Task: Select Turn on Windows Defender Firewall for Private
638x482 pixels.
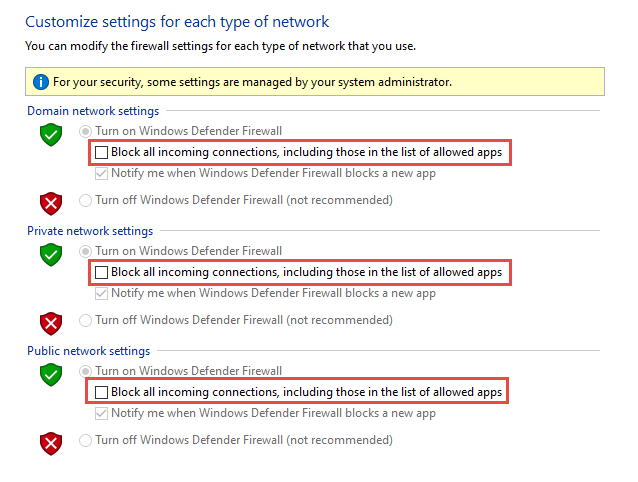Action: 85,251
